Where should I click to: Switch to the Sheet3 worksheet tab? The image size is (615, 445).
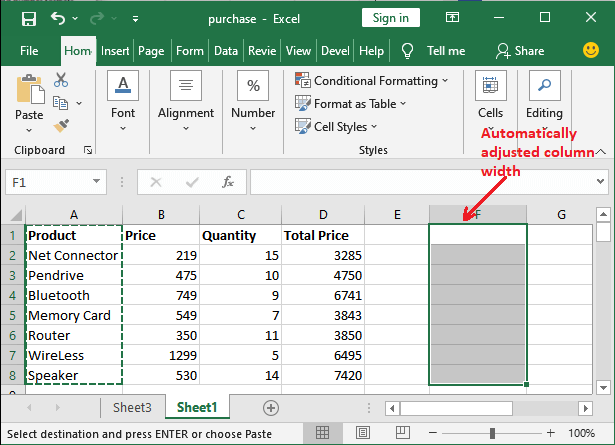(x=131, y=407)
